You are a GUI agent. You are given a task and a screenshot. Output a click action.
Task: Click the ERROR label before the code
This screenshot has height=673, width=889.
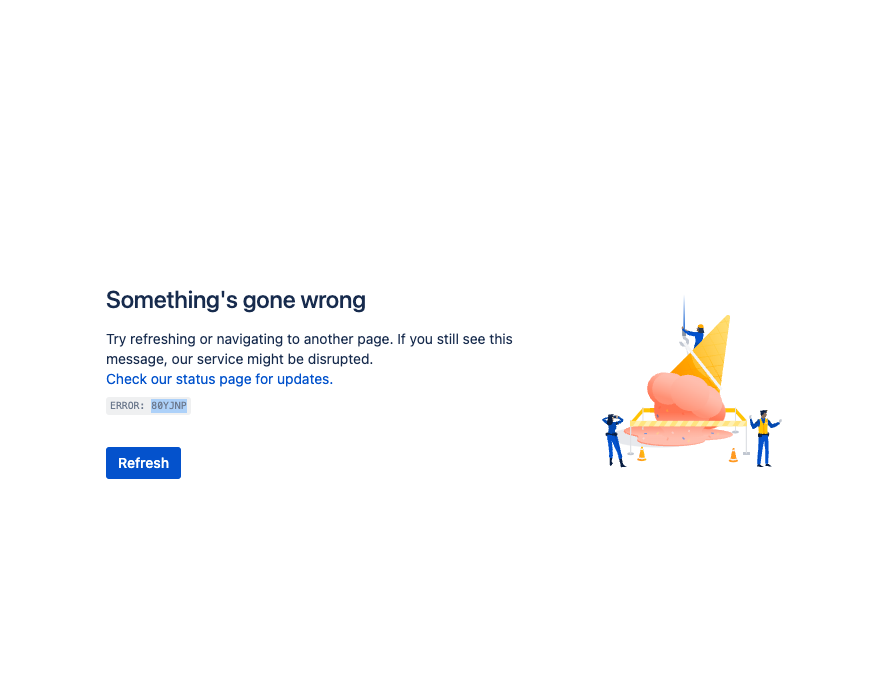[127, 405]
